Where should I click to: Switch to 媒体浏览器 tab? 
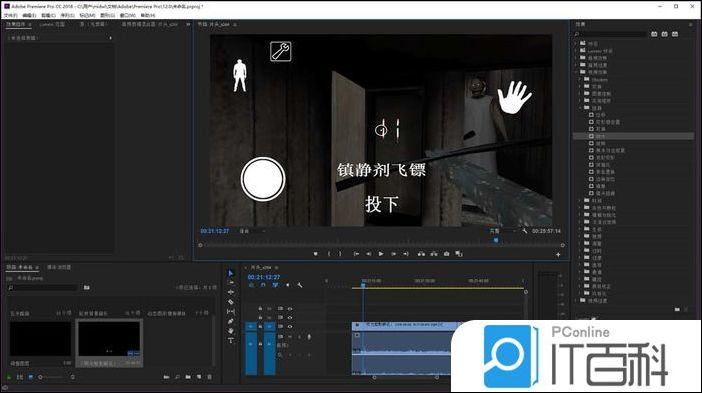click(x=59, y=267)
